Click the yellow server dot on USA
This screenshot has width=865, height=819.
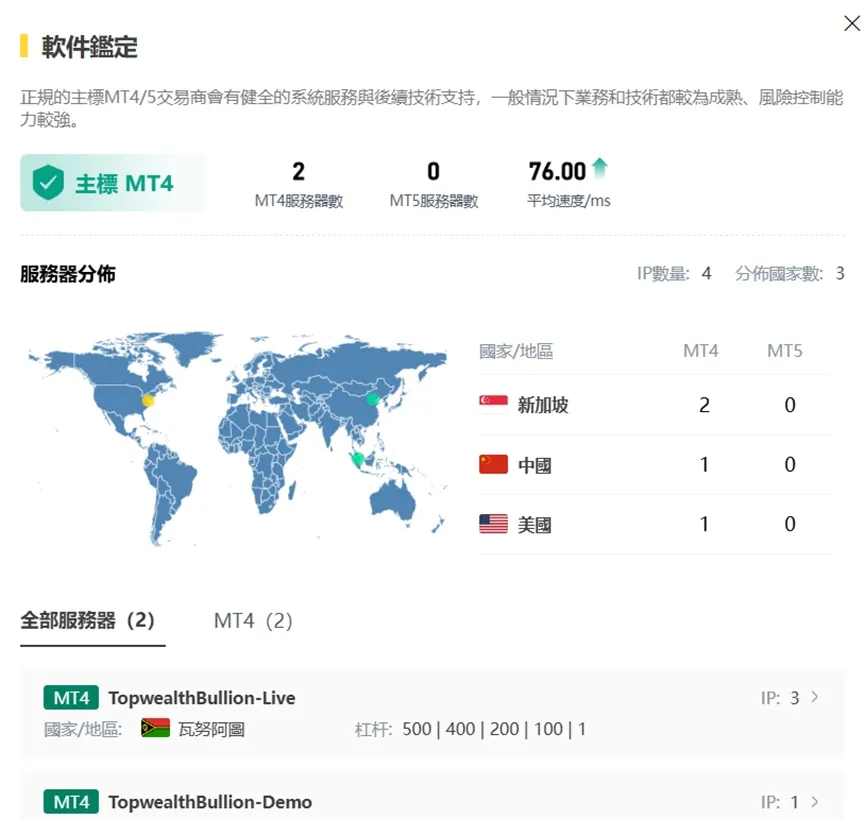pos(148,401)
